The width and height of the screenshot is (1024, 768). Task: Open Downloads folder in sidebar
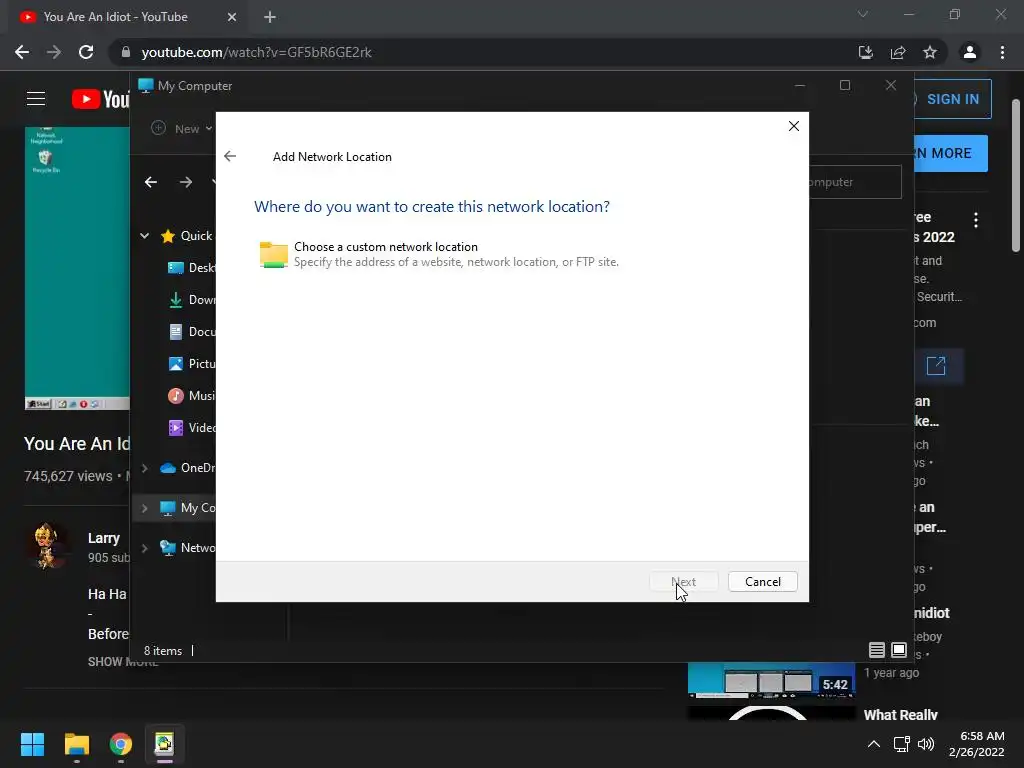point(192,300)
